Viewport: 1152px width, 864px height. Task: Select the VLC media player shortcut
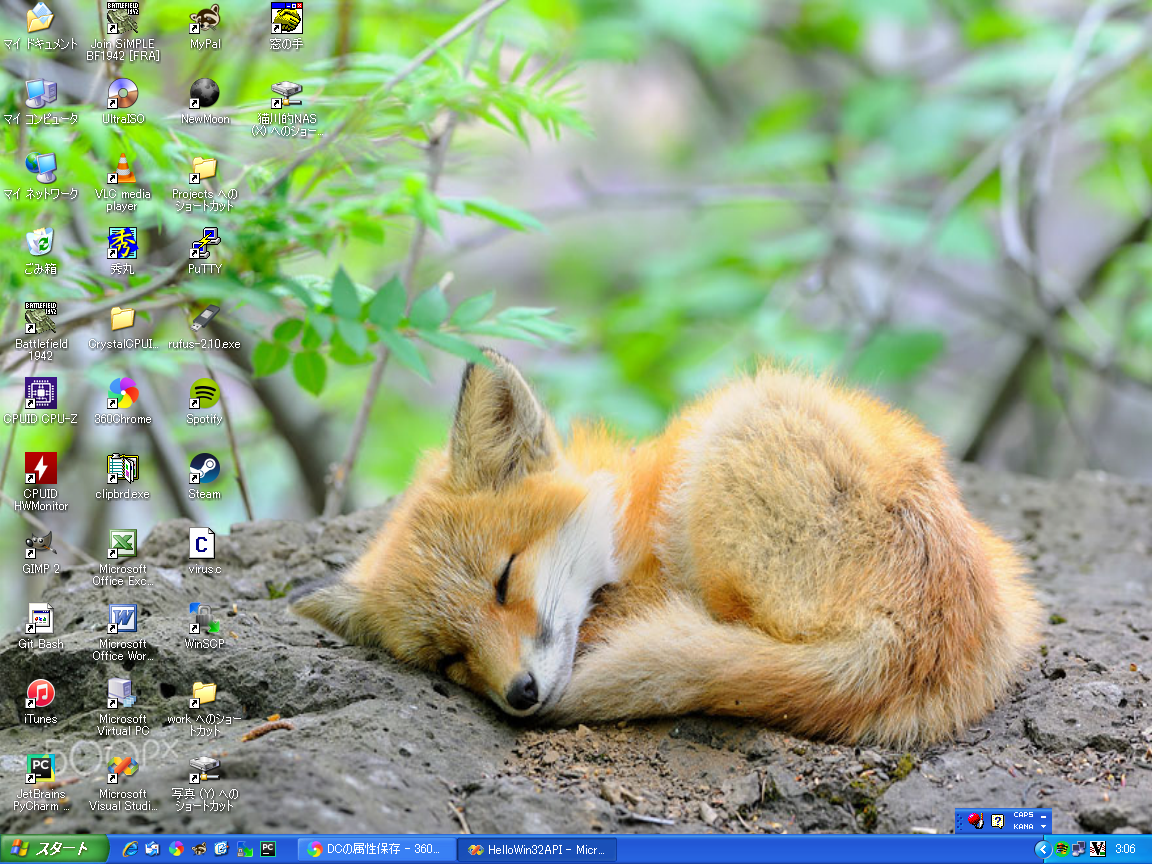[123, 183]
